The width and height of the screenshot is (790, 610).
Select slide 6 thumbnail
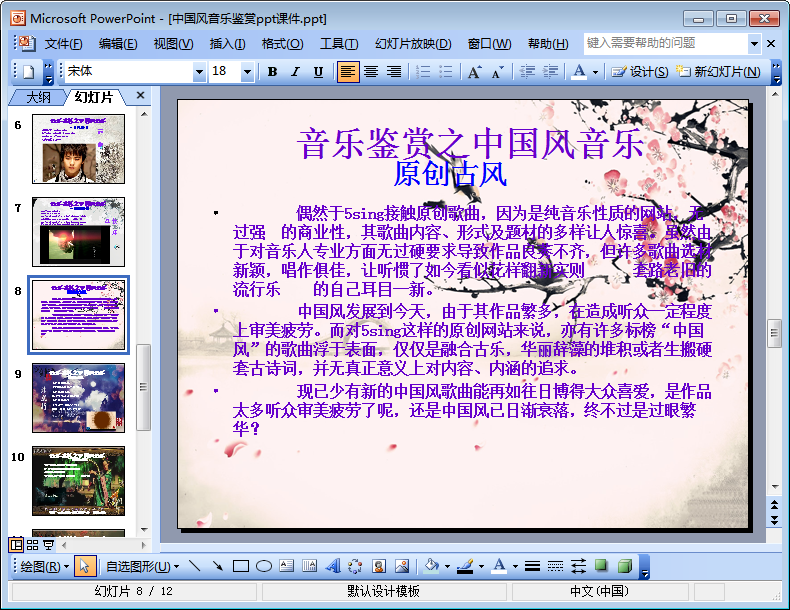79,149
